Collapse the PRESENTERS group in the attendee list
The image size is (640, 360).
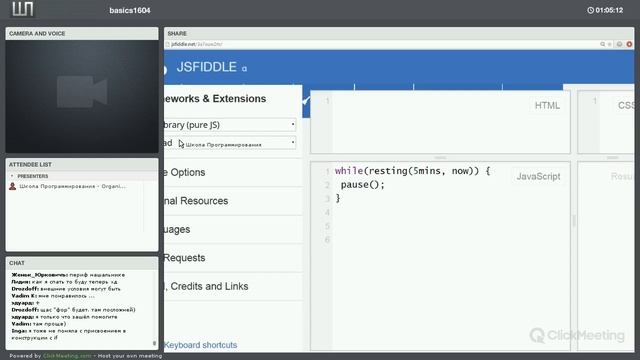coord(12,176)
